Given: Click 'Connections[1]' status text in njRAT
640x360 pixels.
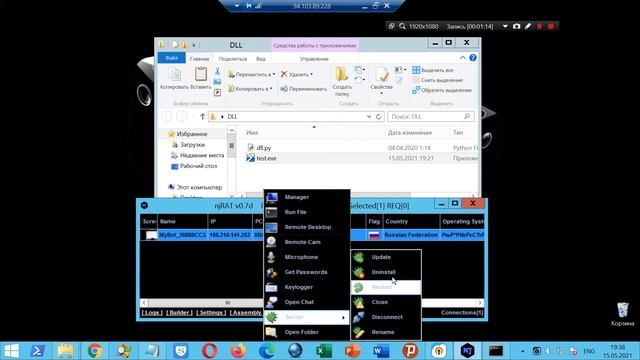Looking at the screenshot, I should point(462,313).
